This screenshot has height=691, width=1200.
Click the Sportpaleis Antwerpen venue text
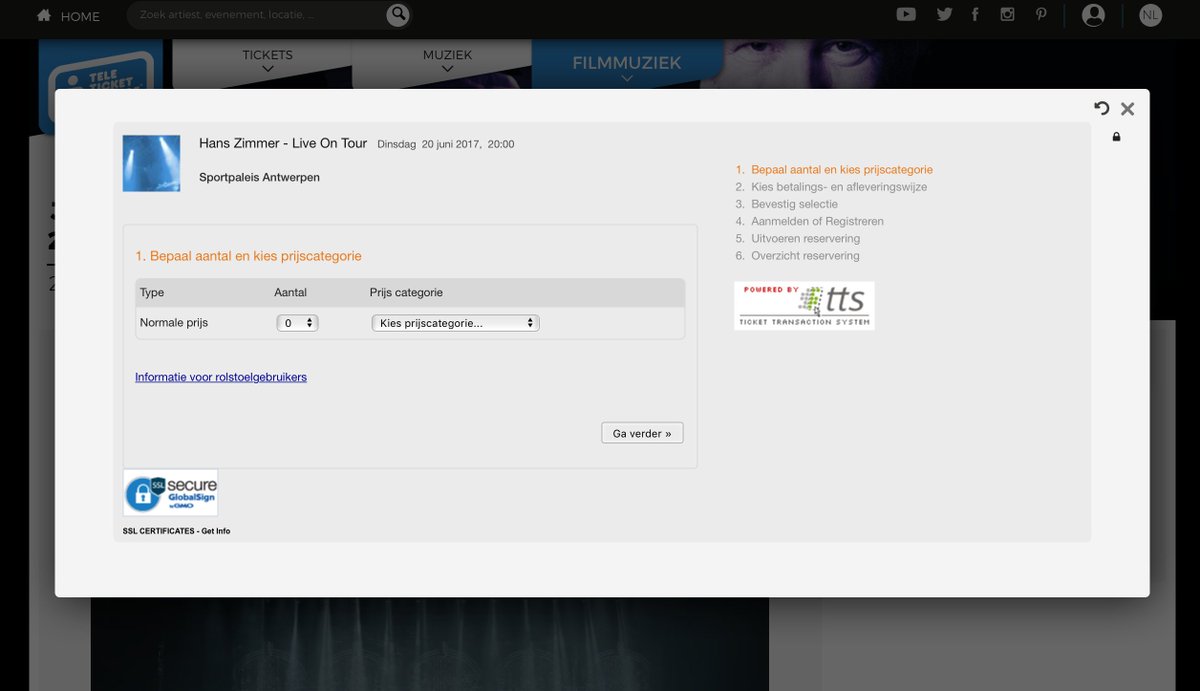click(259, 177)
